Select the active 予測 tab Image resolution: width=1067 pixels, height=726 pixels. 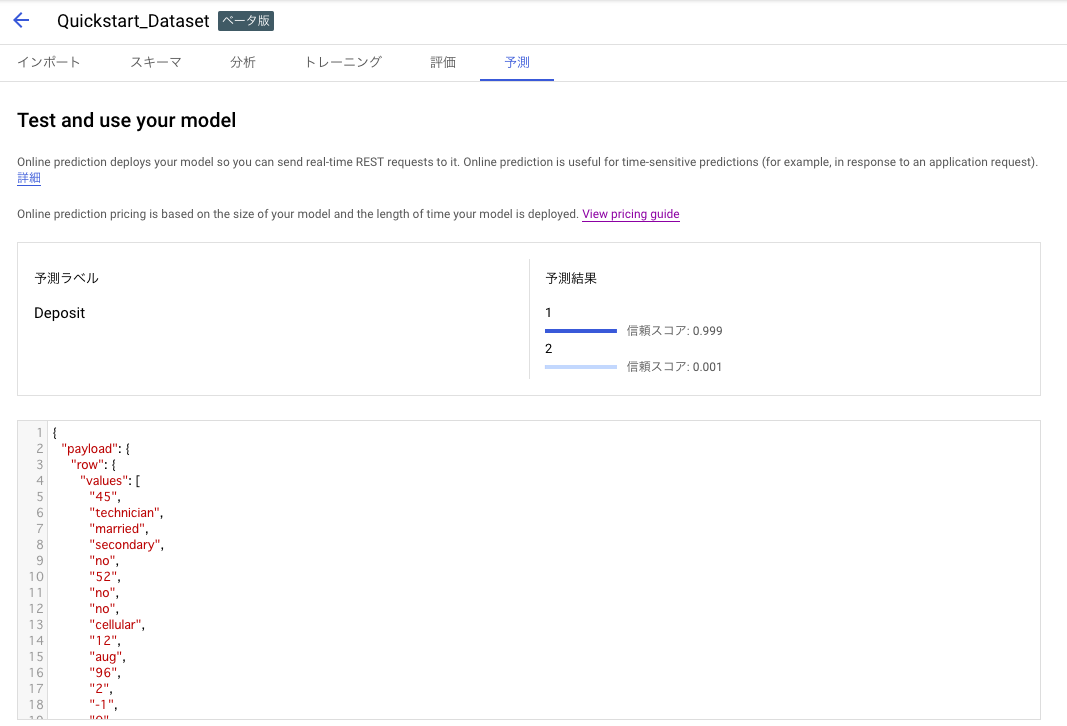tap(516, 61)
